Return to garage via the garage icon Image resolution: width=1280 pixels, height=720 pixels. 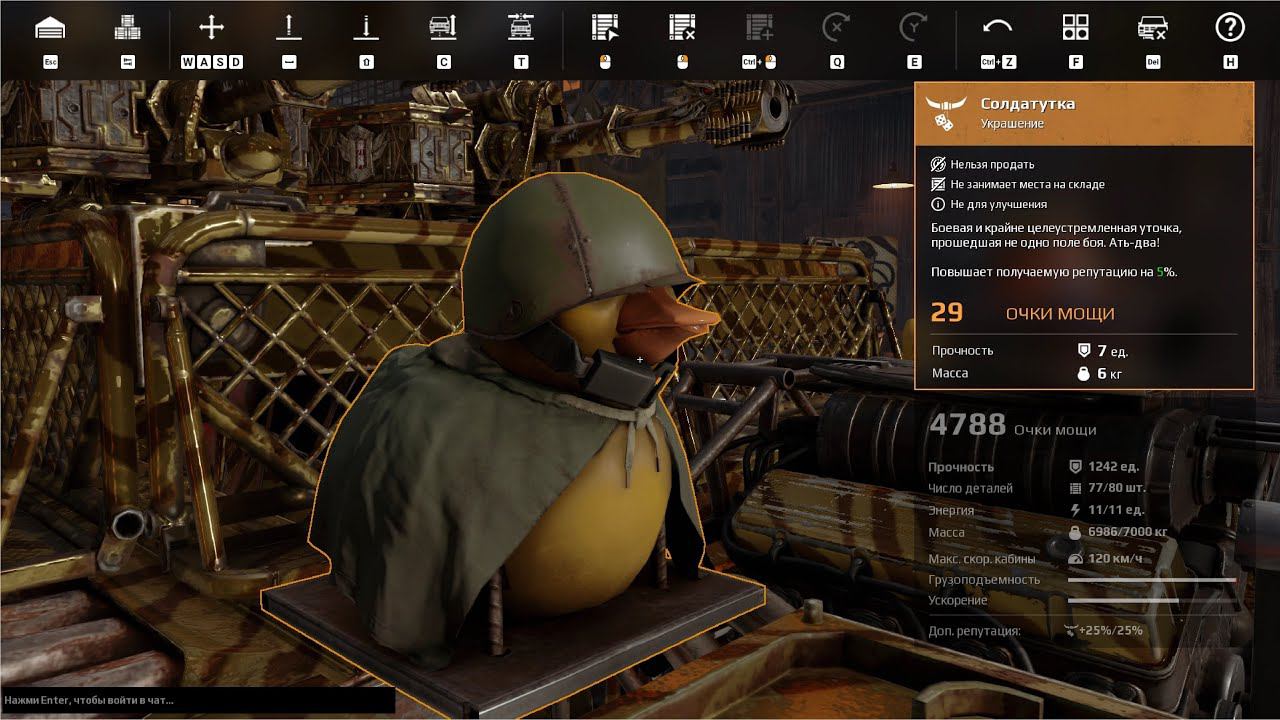(50, 28)
